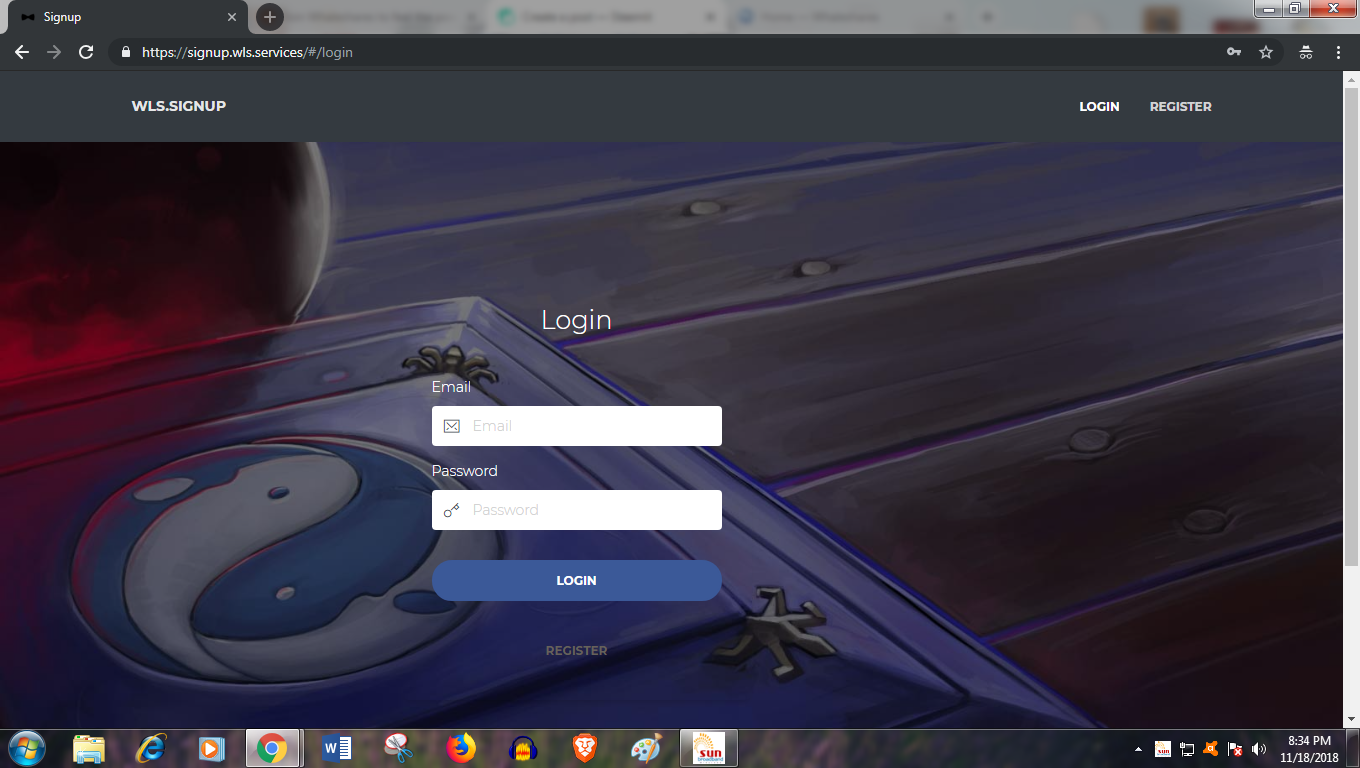Switch to Google Chrome in taskbar
This screenshot has height=768, width=1360.
point(272,748)
